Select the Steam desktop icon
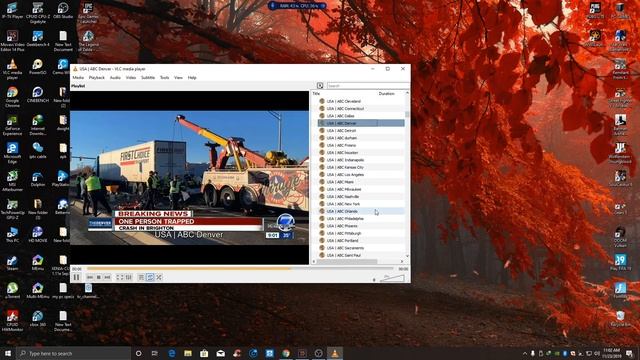The image size is (640, 360). click(x=12, y=263)
